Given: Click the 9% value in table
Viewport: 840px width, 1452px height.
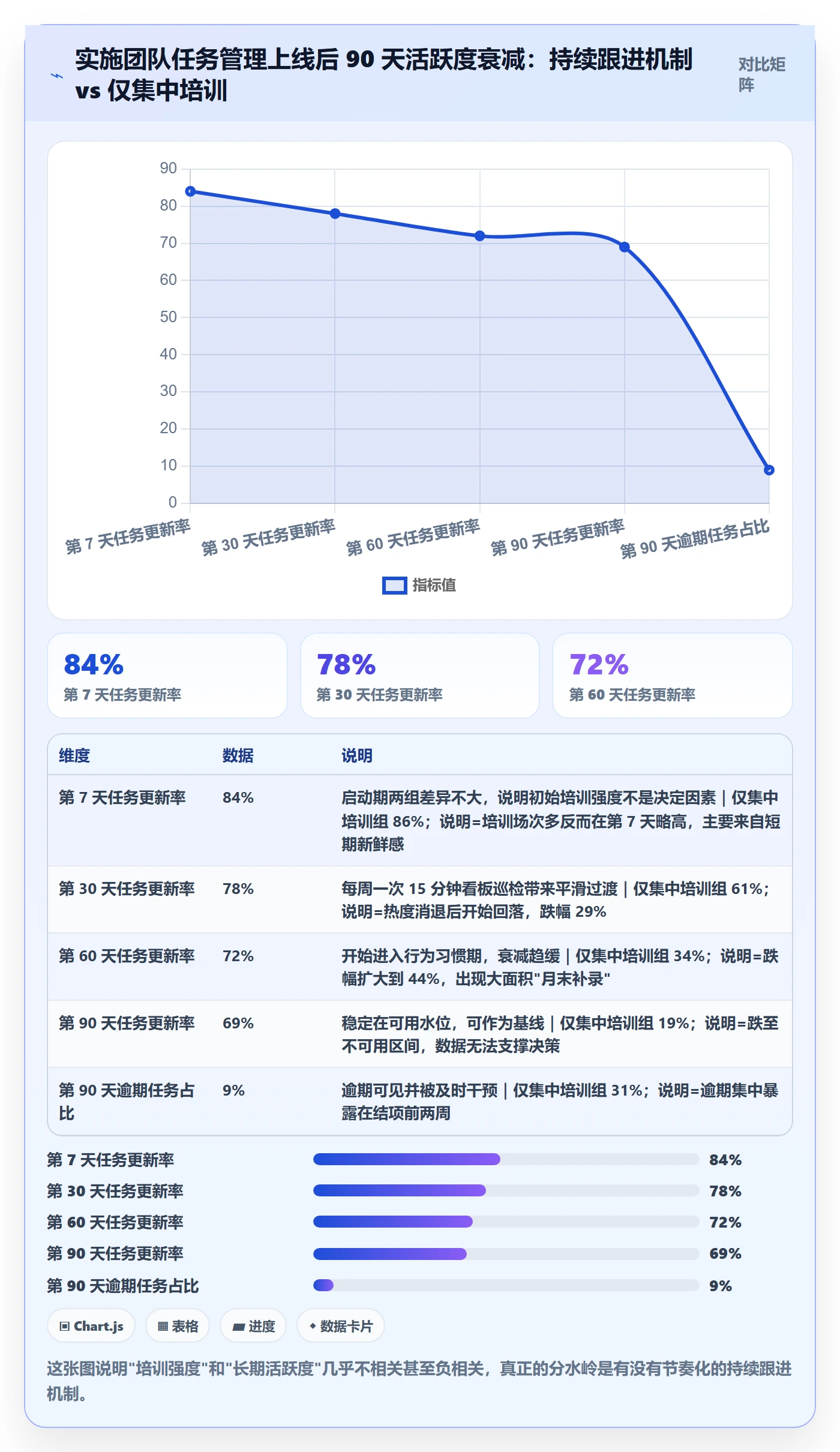Looking at the screenshot, I should (233, 1090).
